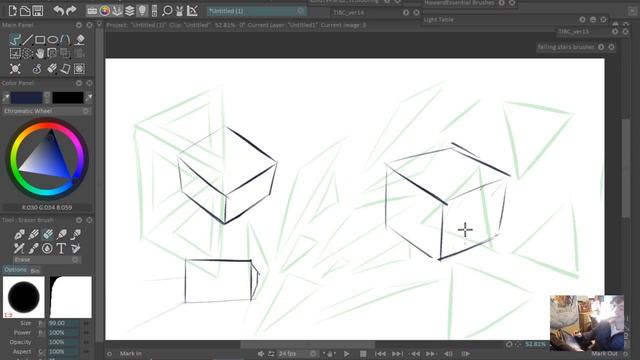
Task: Open the magnifier zoom panel
Action: 167,11
